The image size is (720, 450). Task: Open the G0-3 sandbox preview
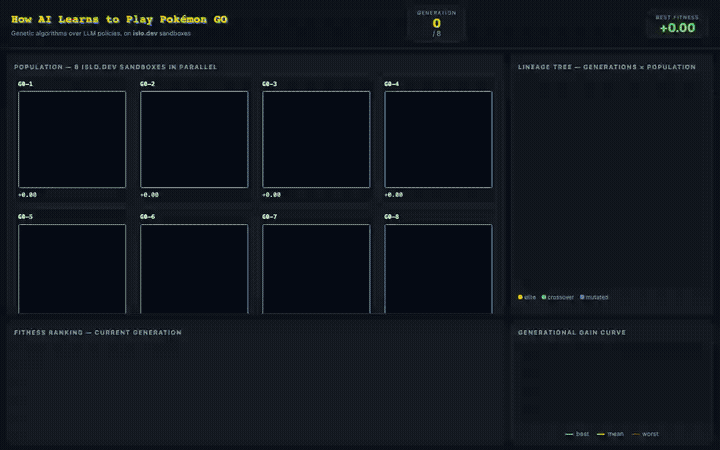[x=316, y=139]
